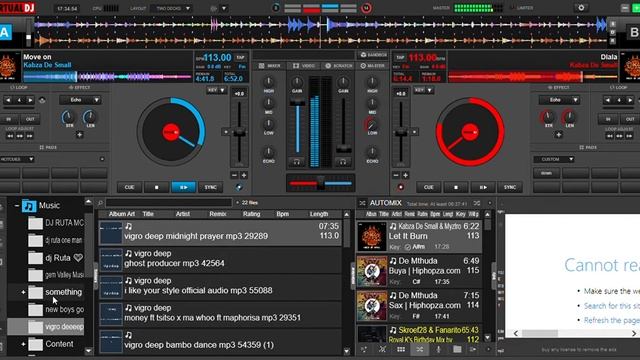Viewport: 640px width, 360px height.
Task: Expand the something folder
Action: pos(23,292)
